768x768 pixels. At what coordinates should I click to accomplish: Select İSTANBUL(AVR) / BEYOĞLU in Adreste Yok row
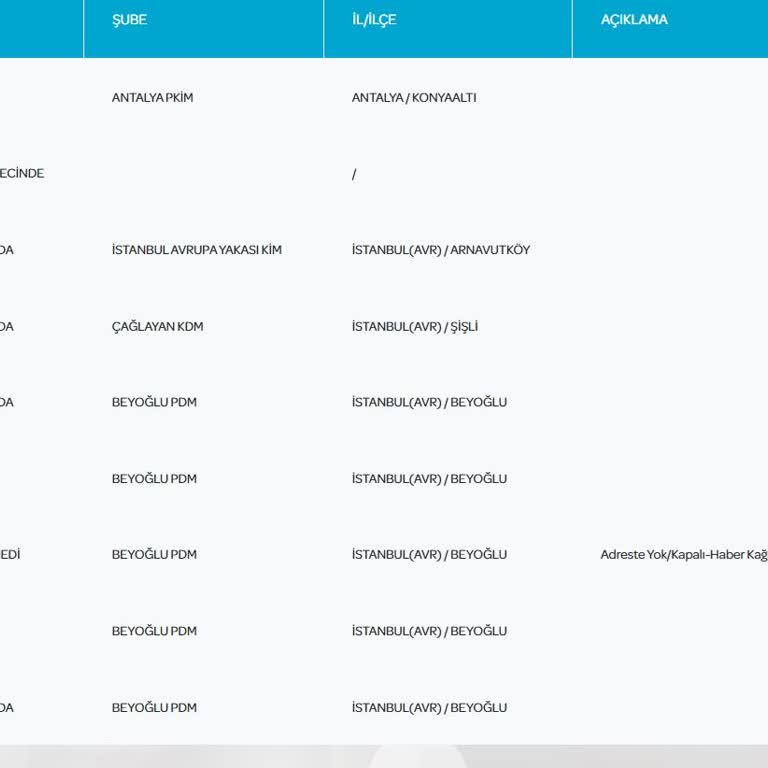point(429,554)
